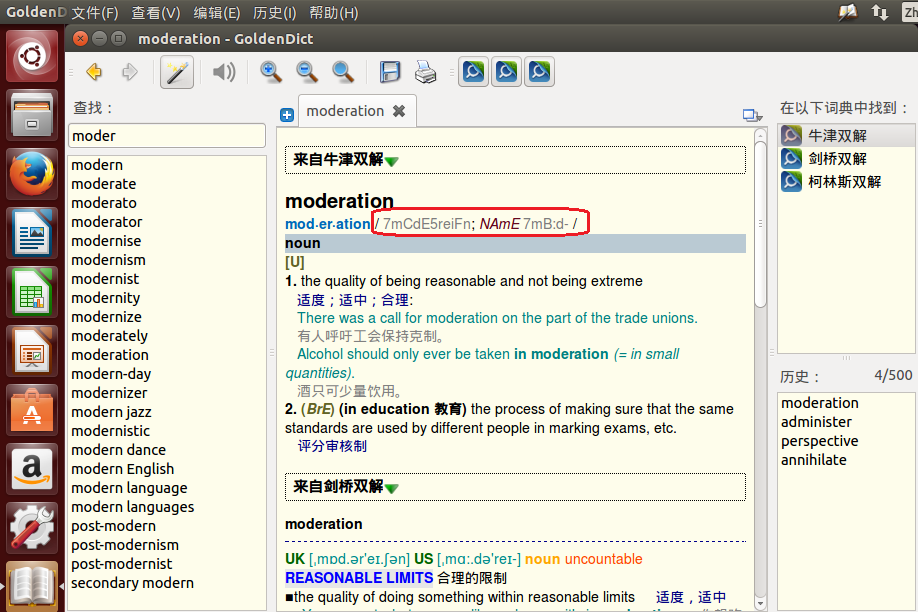Launch LibreOffice Impress from the launcher
The image size is (918, 612).
click(32, 351)
